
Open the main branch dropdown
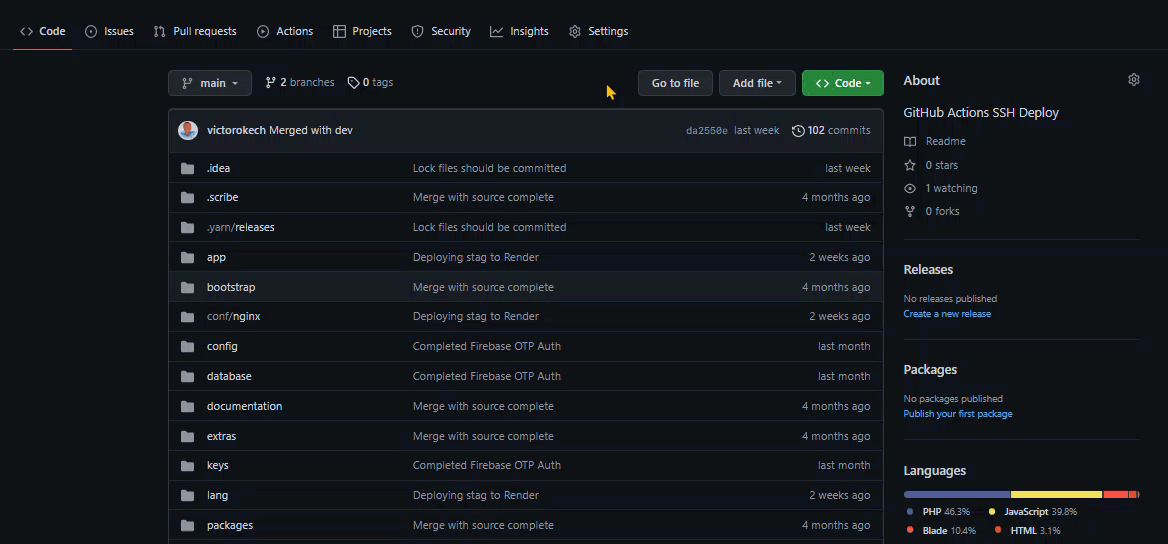[210, 83]
